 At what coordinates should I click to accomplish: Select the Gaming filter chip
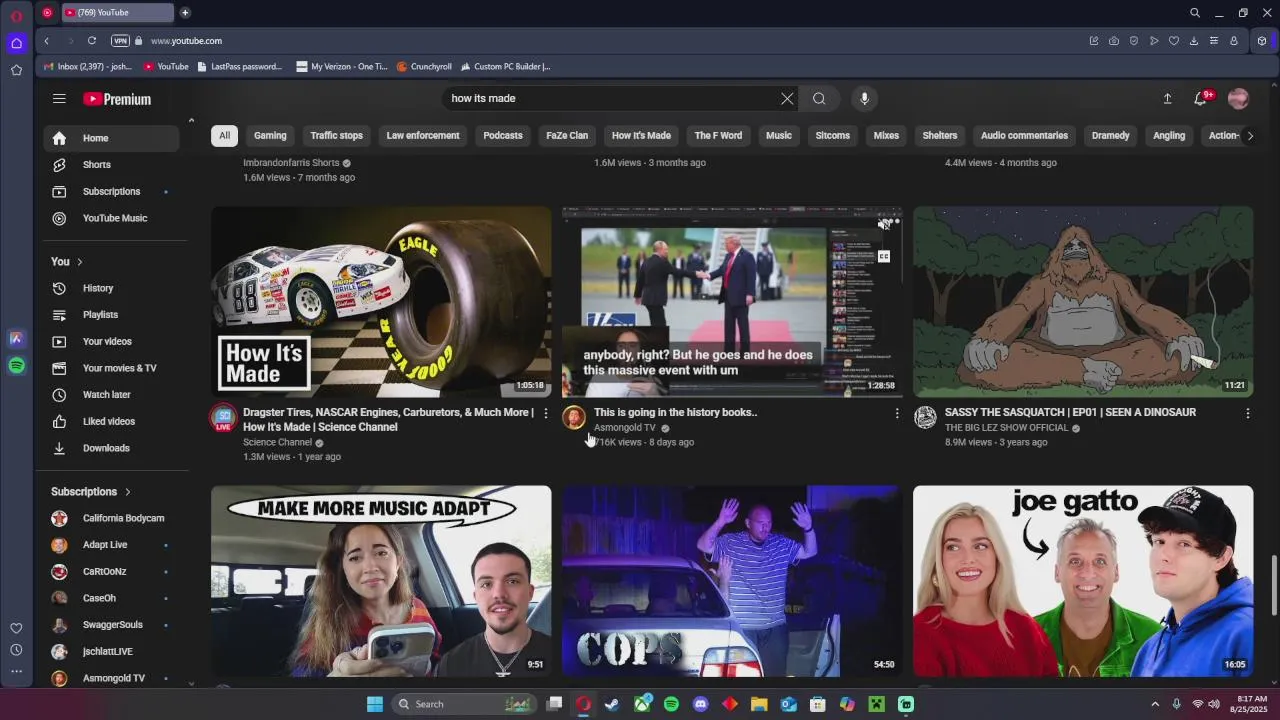pyautogui.click(x=270, y=135)
